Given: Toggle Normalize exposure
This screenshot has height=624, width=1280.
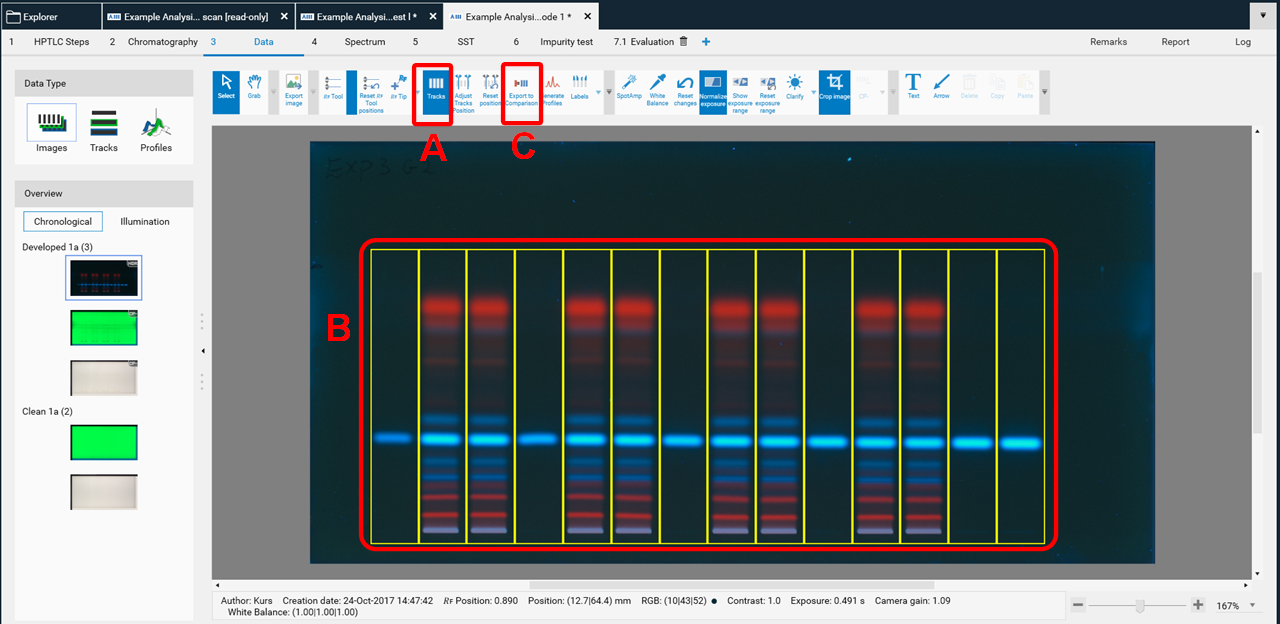Looking at the screenshot, I should (712, 92).
